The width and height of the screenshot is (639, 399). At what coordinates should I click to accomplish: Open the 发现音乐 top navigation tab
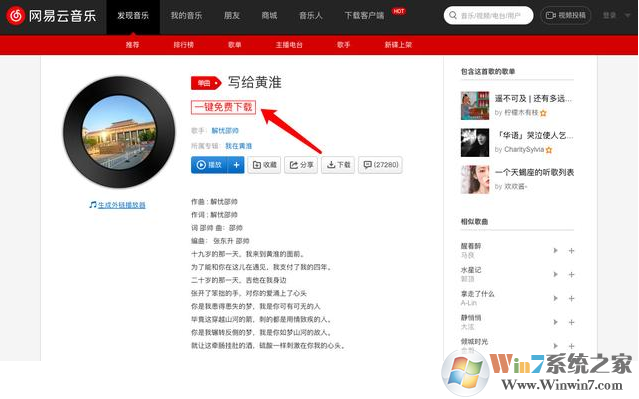(x=133, y=16)
